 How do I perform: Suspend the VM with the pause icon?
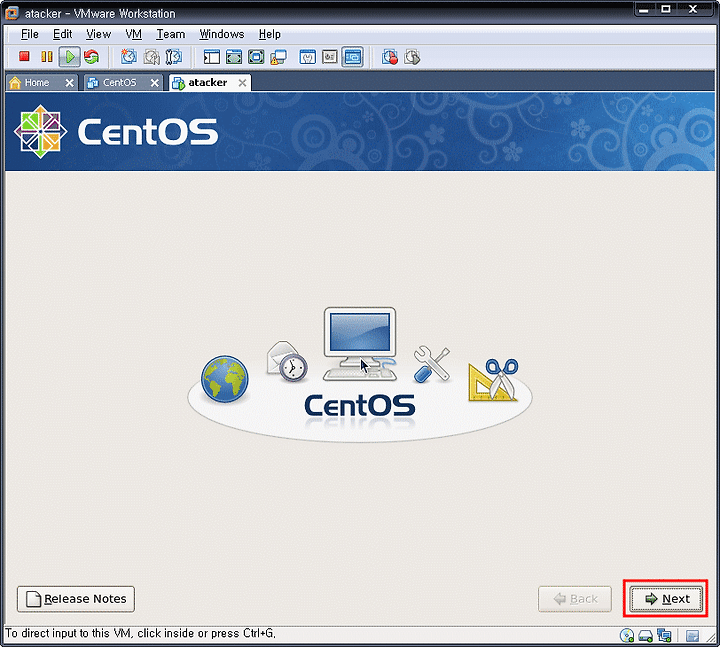pyautogui.click(x=46, y=57)
